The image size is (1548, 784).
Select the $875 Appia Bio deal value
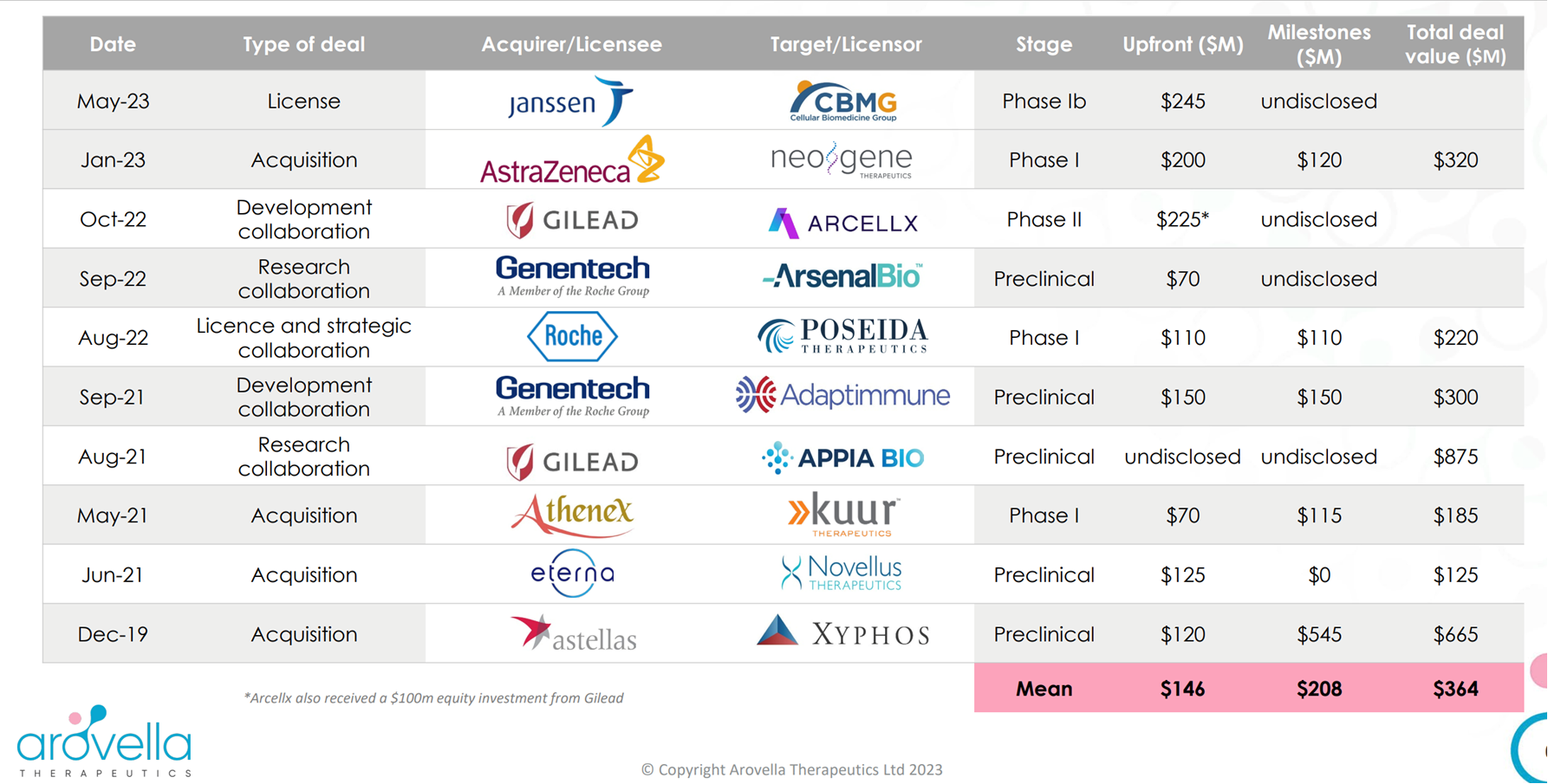(x=1455, y=457)
